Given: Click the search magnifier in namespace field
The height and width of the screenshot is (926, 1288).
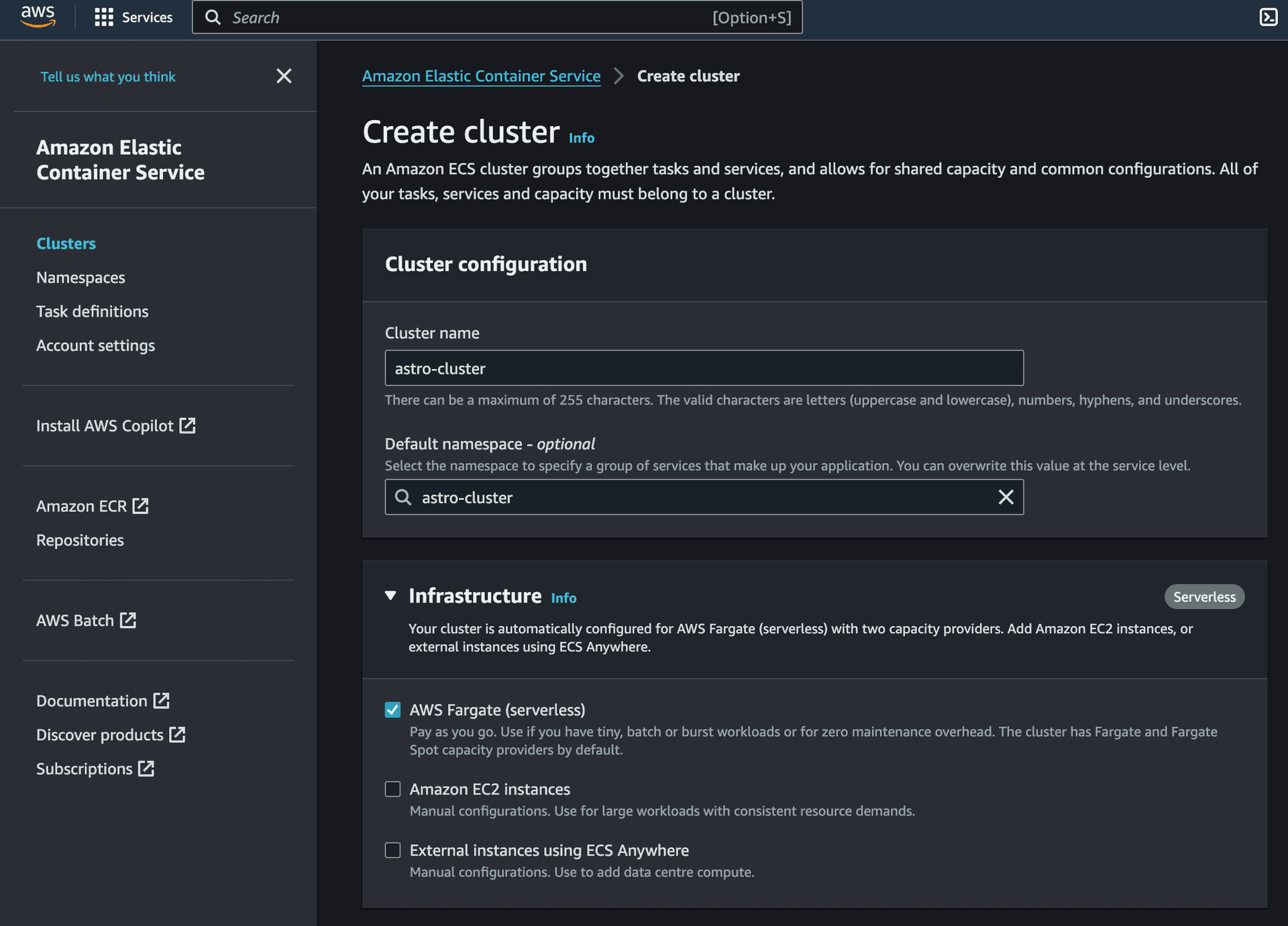Looking at the screenshot, I should tap(403, 497).
